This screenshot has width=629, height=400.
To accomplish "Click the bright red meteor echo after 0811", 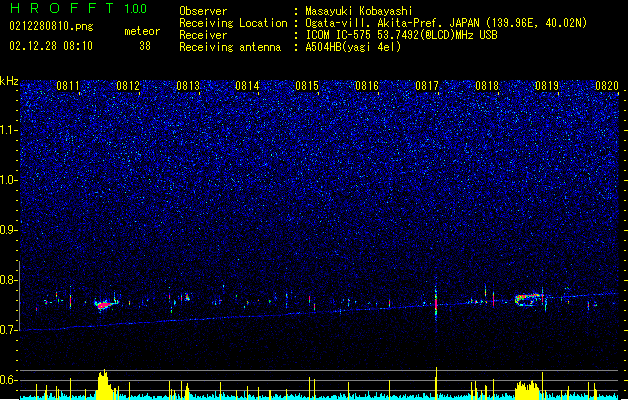I will [104, 305].
